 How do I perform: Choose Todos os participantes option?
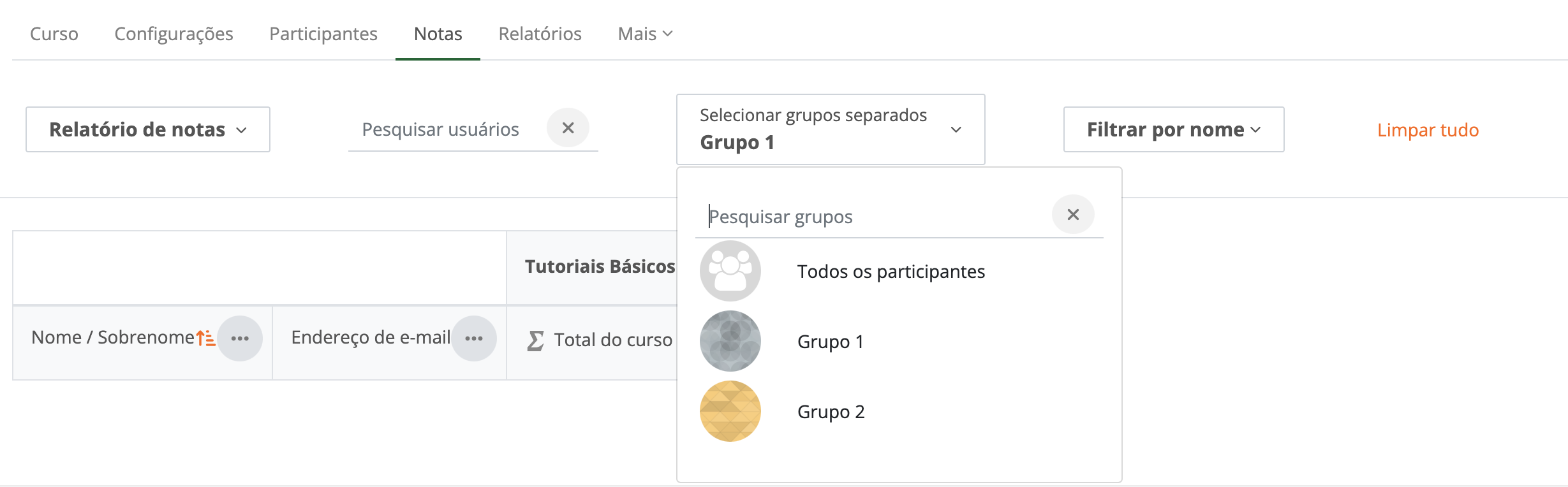pos(891,272)
